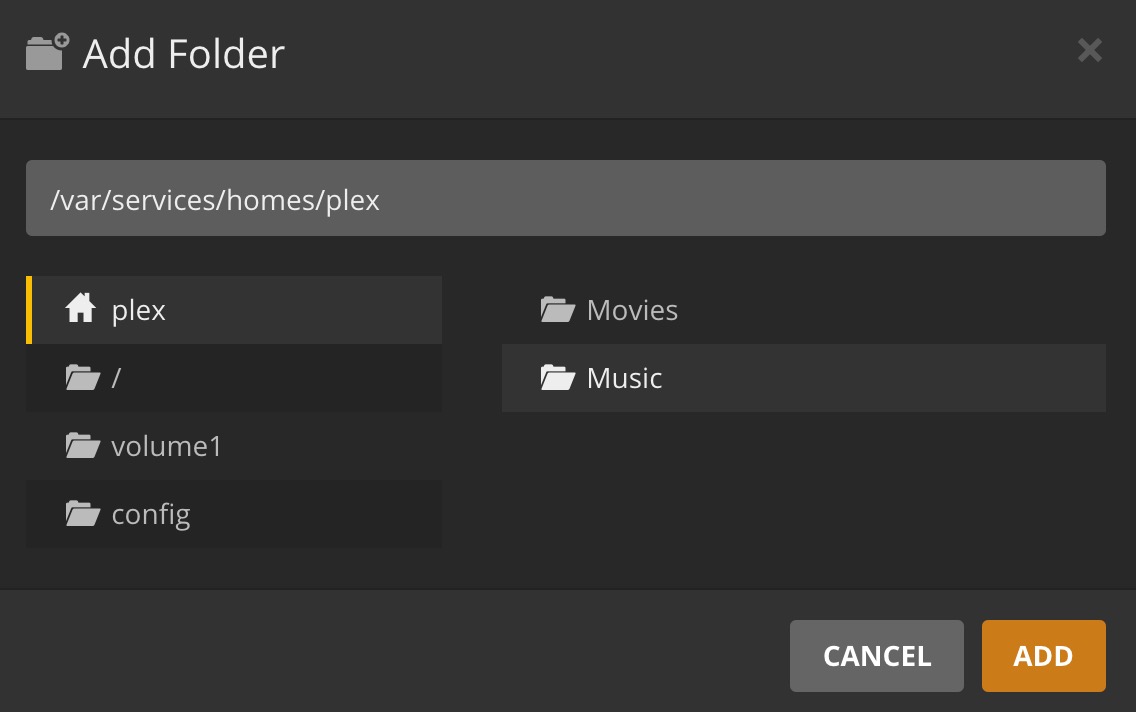Open the Movies folder by its name
The width and height of the screenshot is (1136, 712).
[632, 310]
